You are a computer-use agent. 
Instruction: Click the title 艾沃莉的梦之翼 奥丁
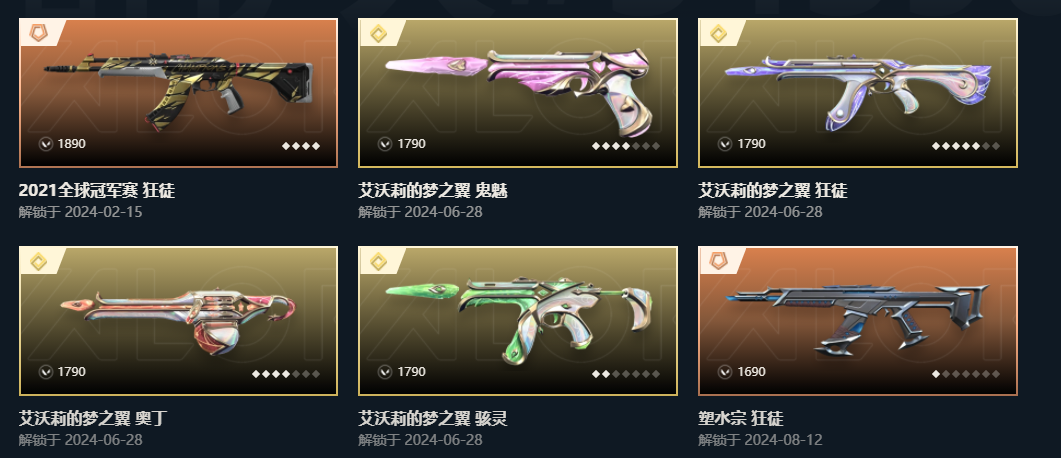click(x=93, y=419)
